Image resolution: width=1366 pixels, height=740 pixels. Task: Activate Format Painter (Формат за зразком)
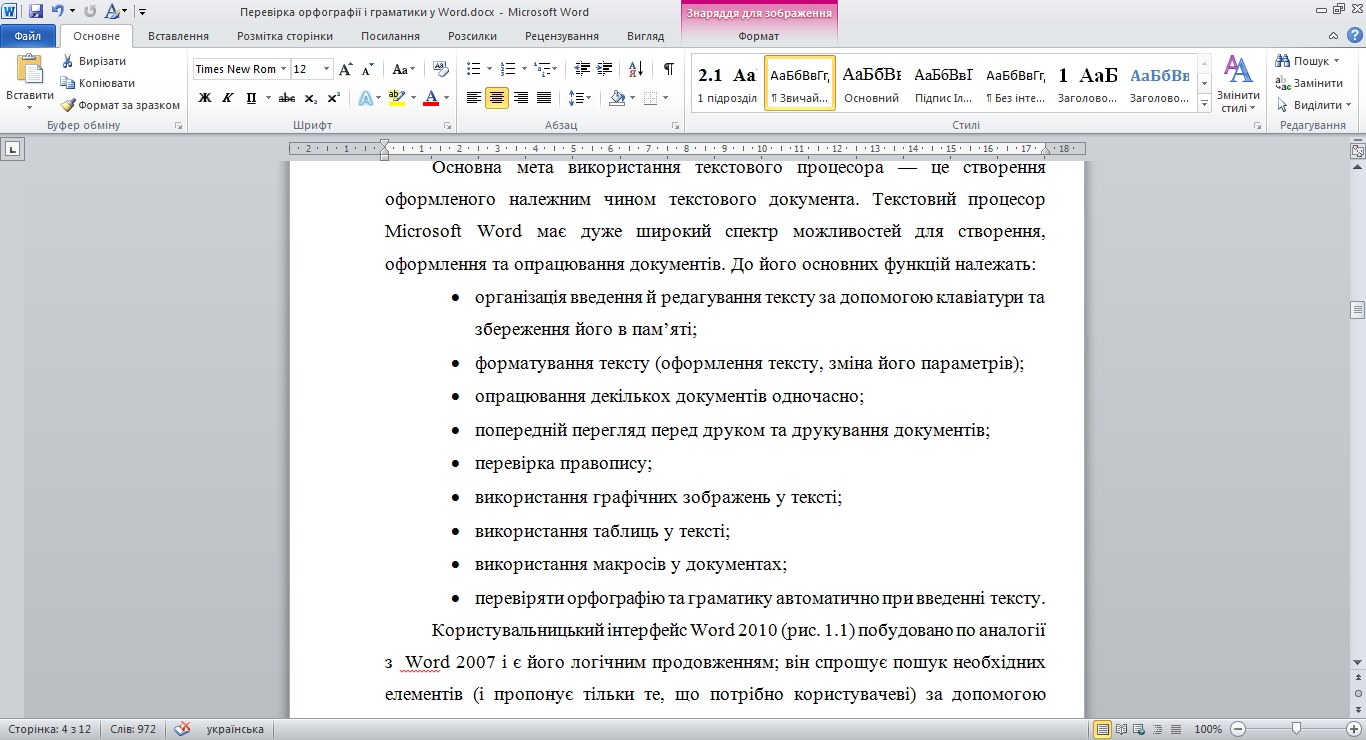120,105
